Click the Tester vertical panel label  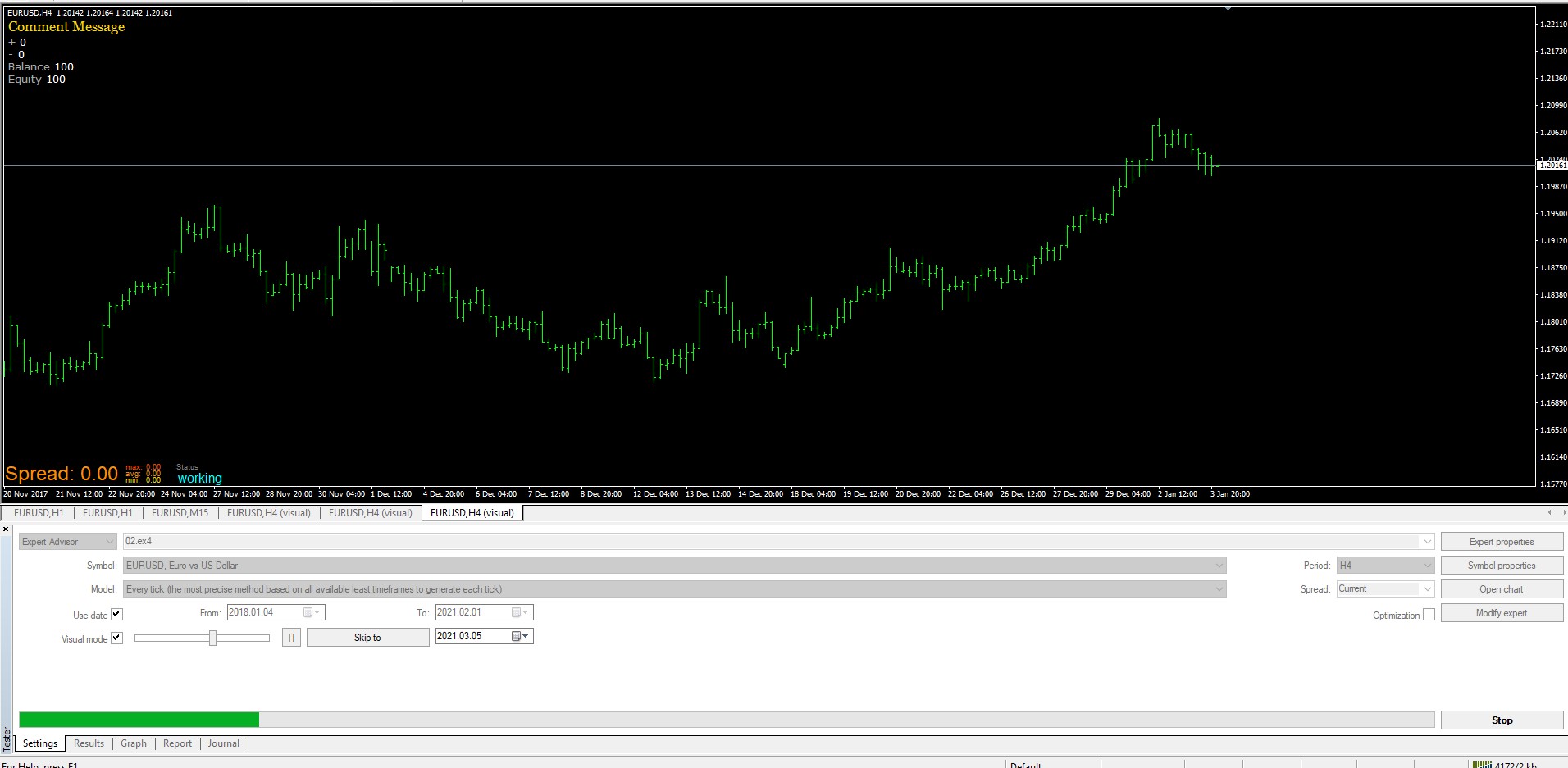pyautogui.click(x=7, y=739)
